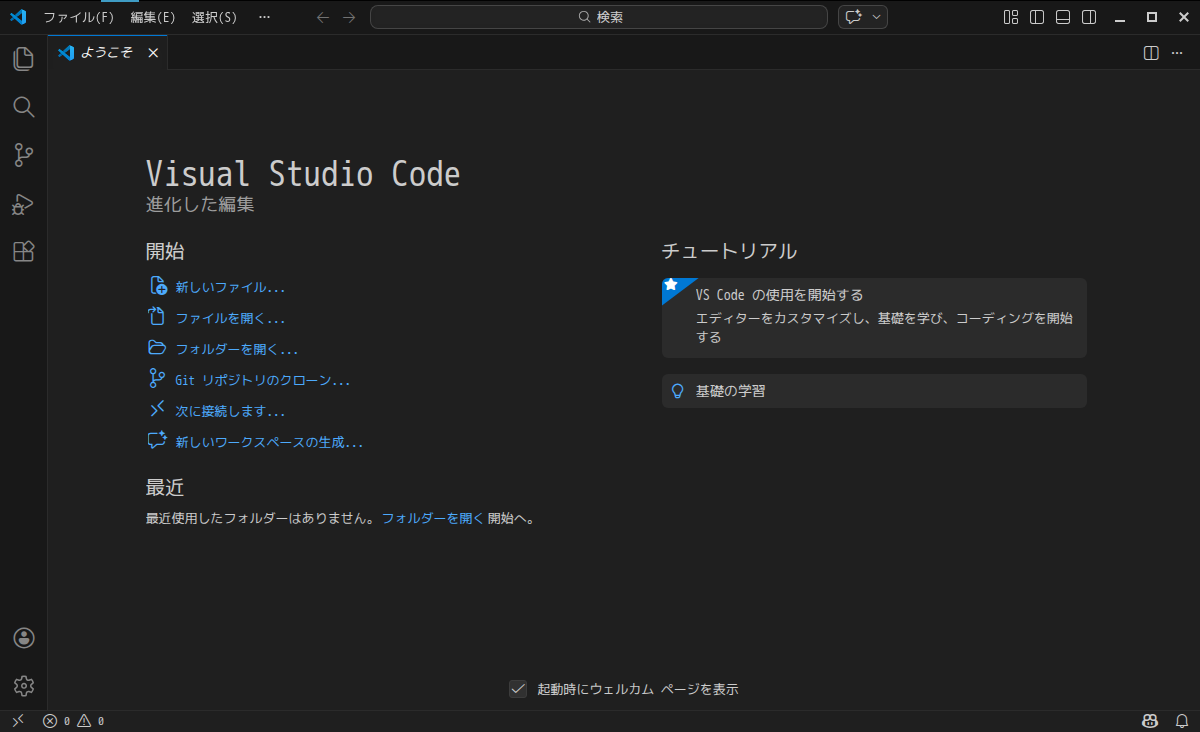The height and width of the screenshot is (732, 1200).
Task: Open the Source Control view
Action: click(x=23, y=155)
